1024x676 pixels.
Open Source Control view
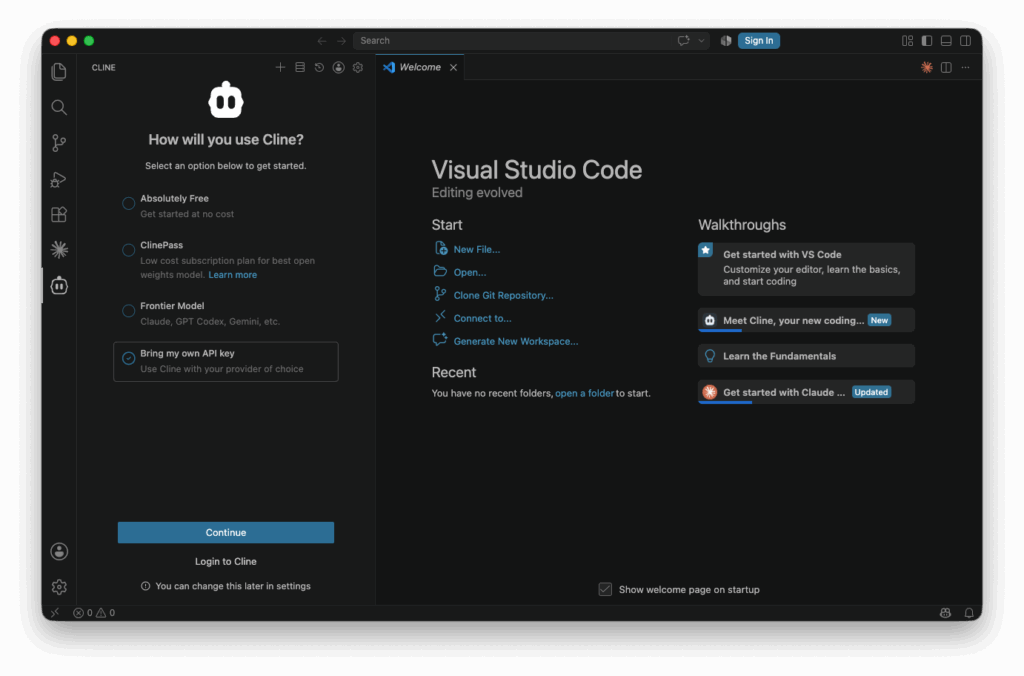click(x=59, y=143)
